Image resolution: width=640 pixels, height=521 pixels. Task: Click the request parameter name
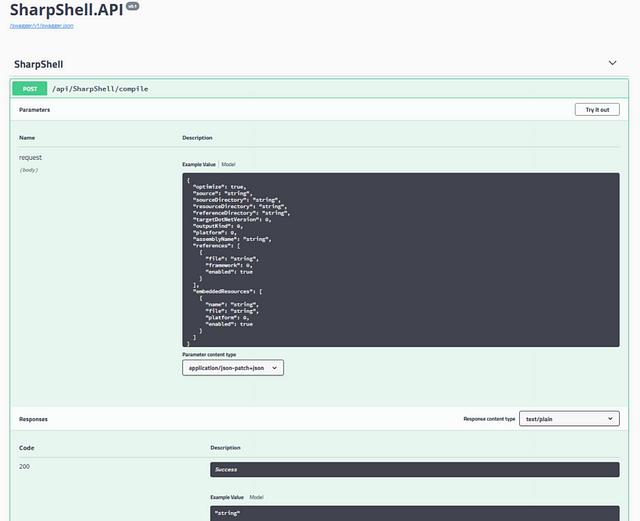[x=30, y=157]
